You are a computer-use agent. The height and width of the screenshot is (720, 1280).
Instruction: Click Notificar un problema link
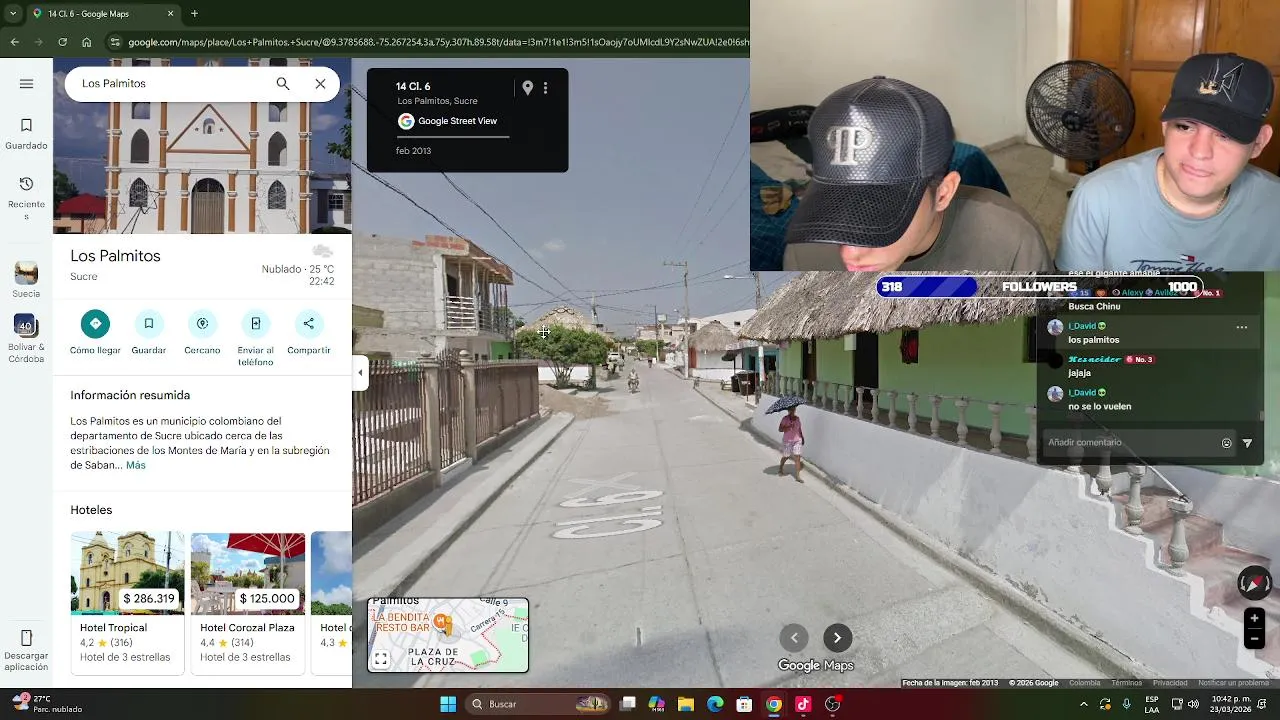1233,683
